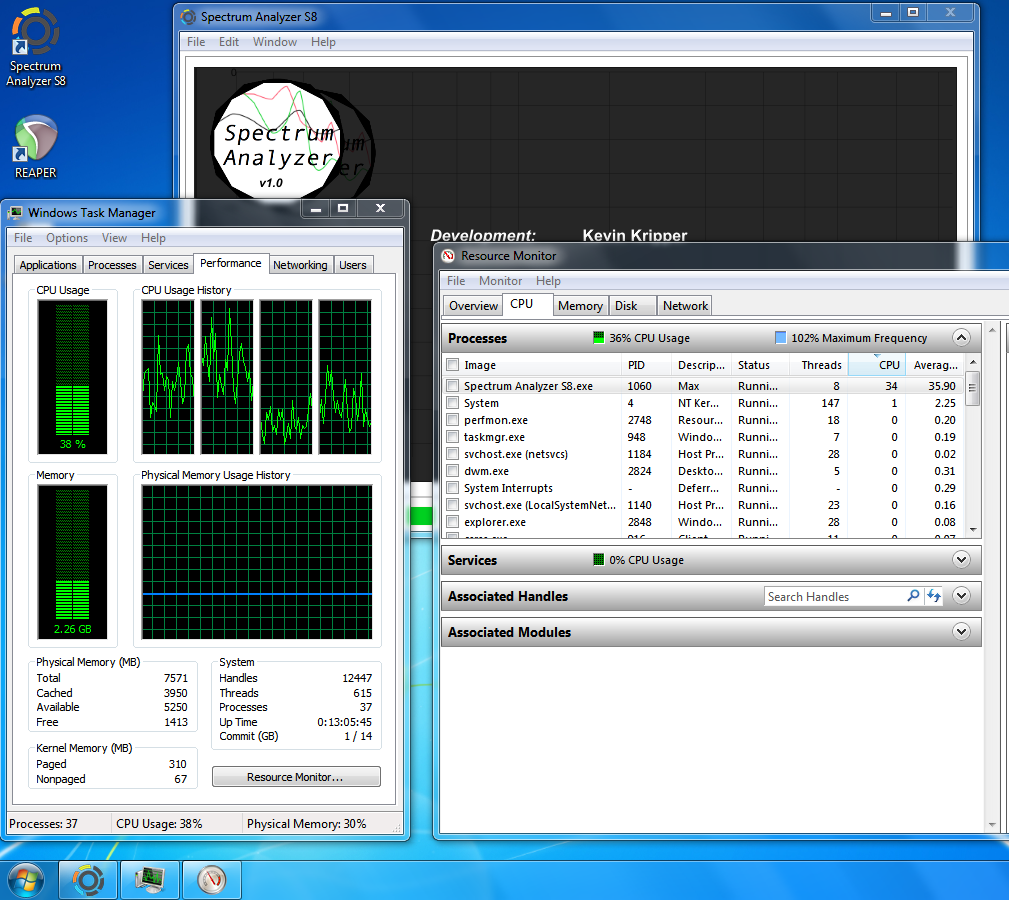Click in the Search Handles field
Viewport: 1009px width, 900px height.
tap(835, 596)
